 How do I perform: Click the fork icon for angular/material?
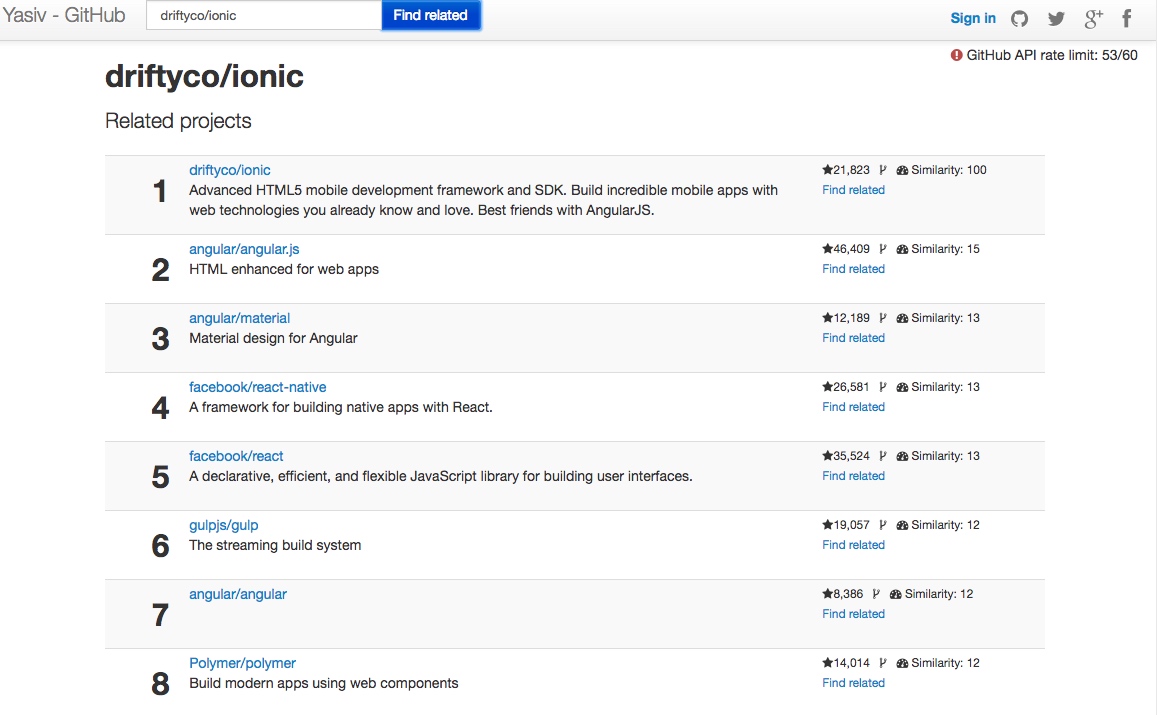(883, 318)
